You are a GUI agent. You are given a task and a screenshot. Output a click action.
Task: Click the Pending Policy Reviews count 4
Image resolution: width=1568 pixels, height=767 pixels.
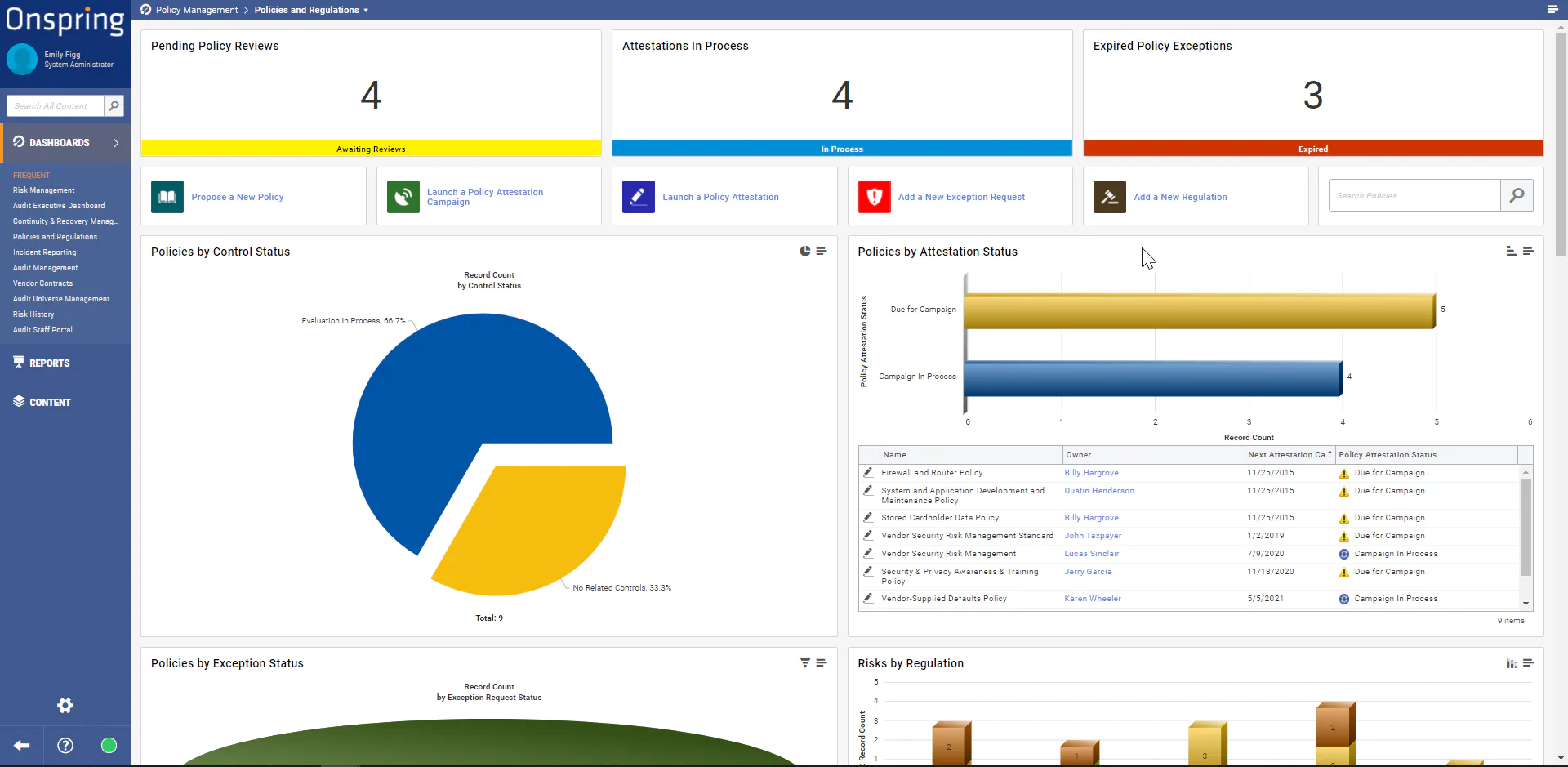[x=371, y=96]
